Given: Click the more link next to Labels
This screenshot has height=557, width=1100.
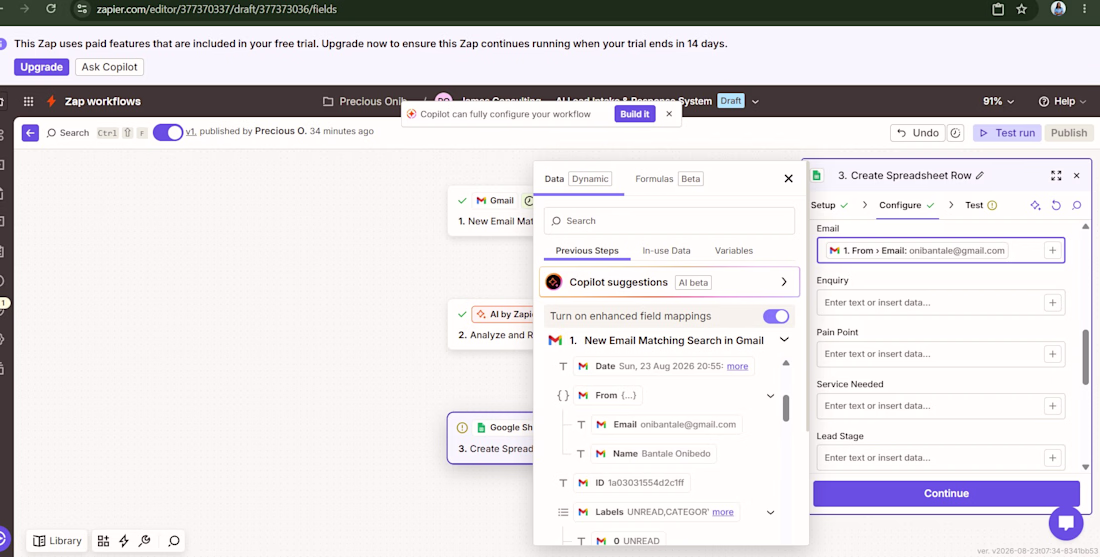Looking at the screenshot, I should pos(723,512).
